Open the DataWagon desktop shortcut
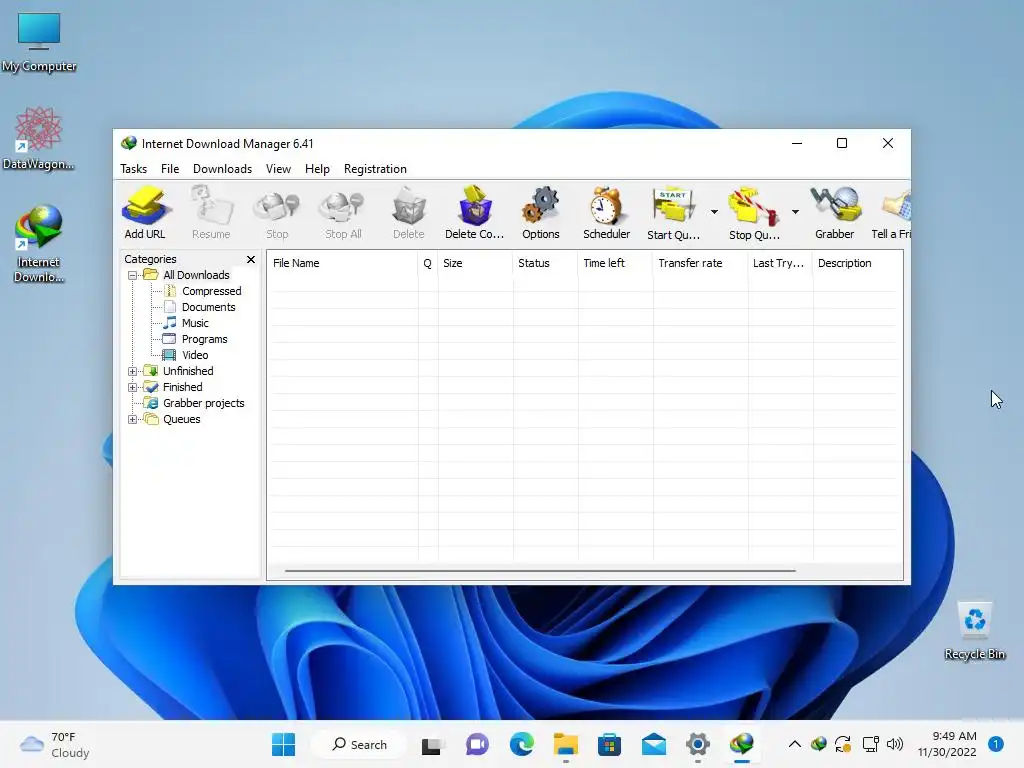This screenshot has height=768, width=1024. coord(39,138)
